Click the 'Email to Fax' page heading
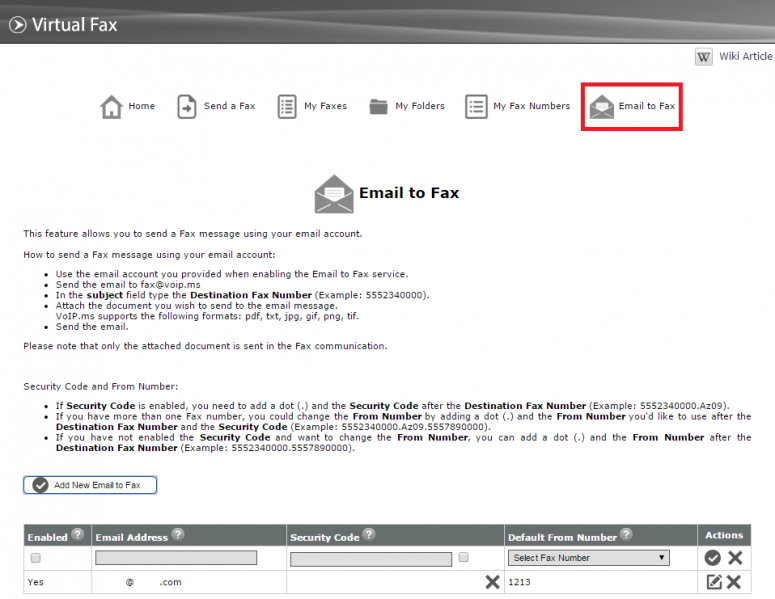The image size is (775, 599). [x=409, y=192]
